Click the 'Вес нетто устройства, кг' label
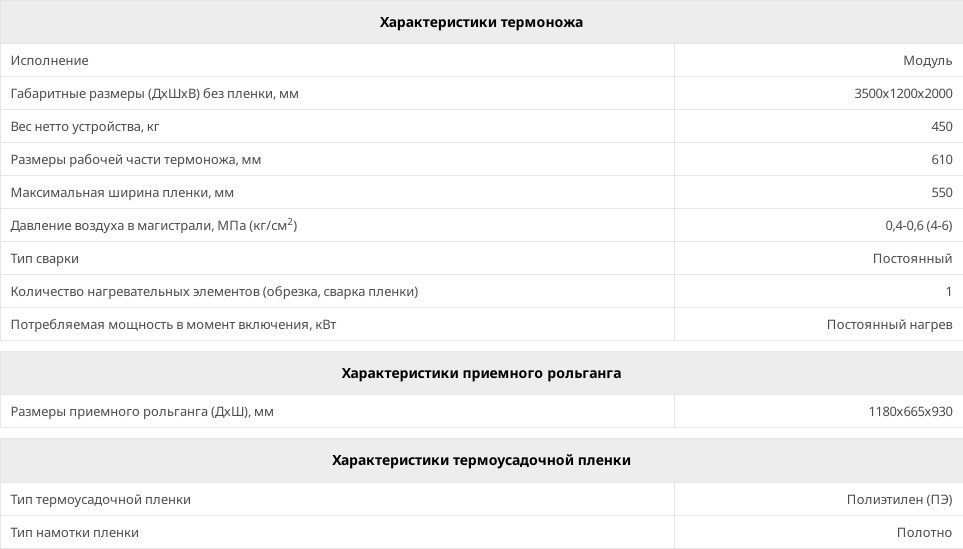 point(85,127)
